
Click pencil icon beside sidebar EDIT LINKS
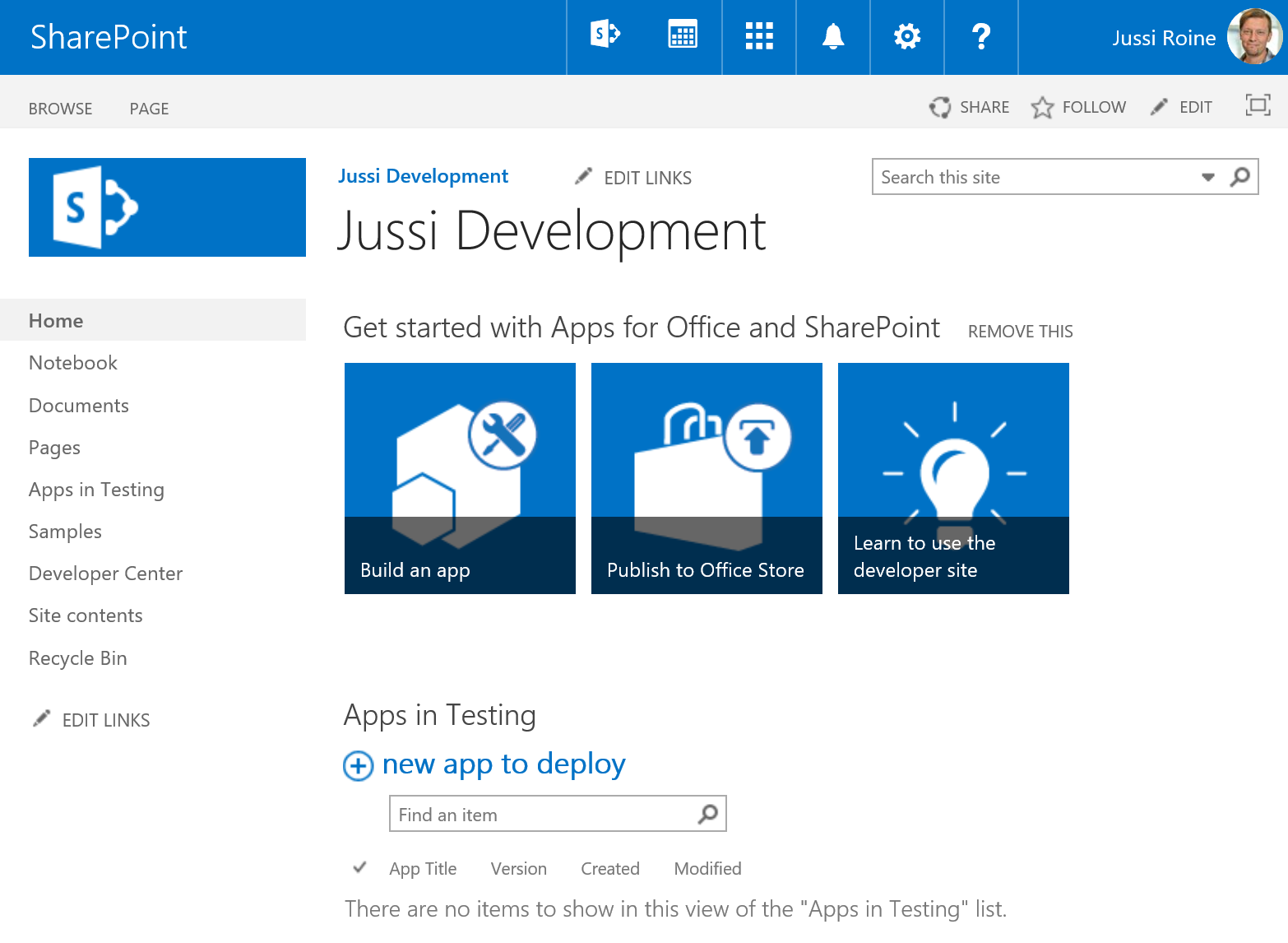pyautogui.click(x=41, y=718)
